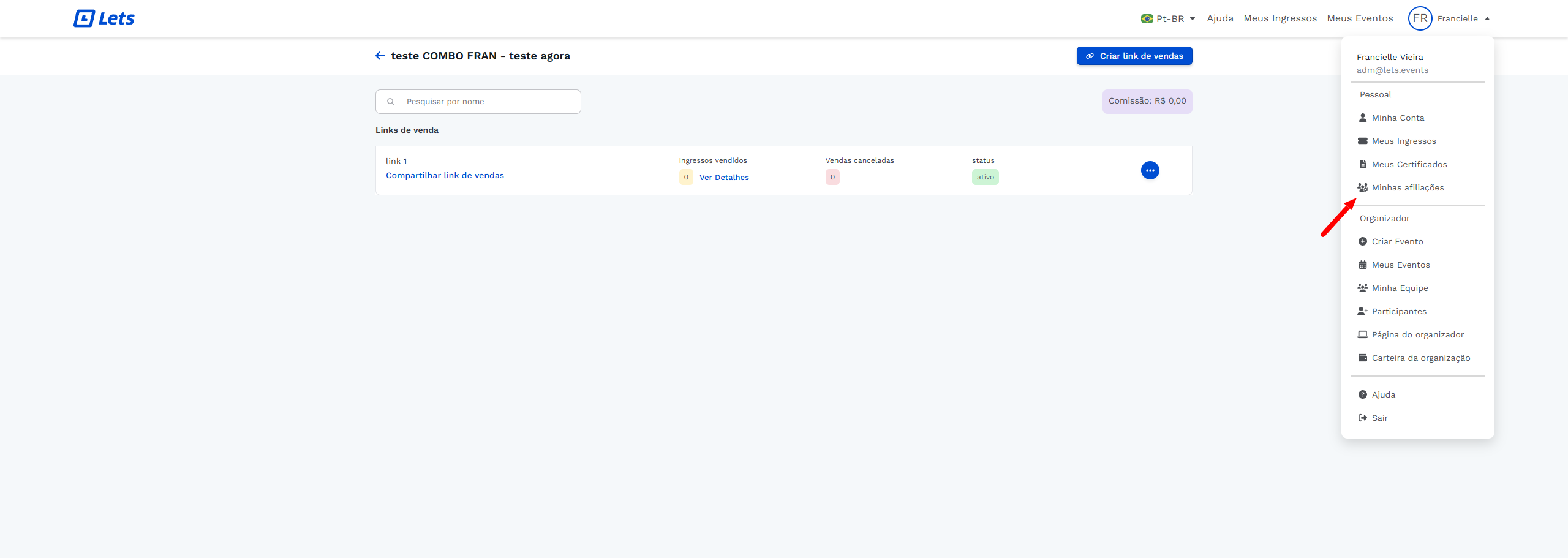Open Minhas afiliações from menu
Image resolution: width=1568 pixels, height=558 pixels.
1408,187
